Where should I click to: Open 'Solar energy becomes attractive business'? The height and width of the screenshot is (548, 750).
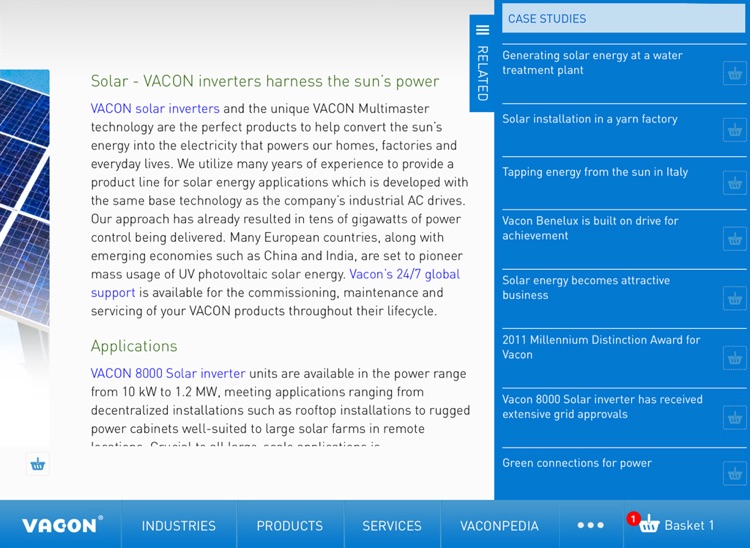(586, 287)
